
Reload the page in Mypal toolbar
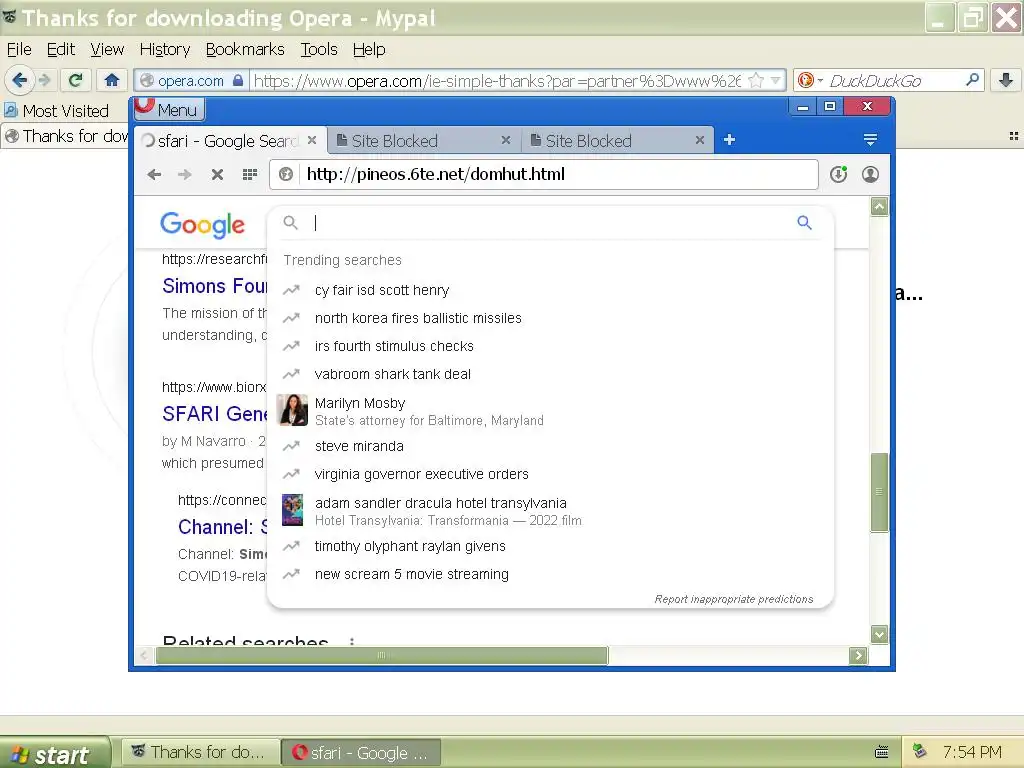pos(75,80)
